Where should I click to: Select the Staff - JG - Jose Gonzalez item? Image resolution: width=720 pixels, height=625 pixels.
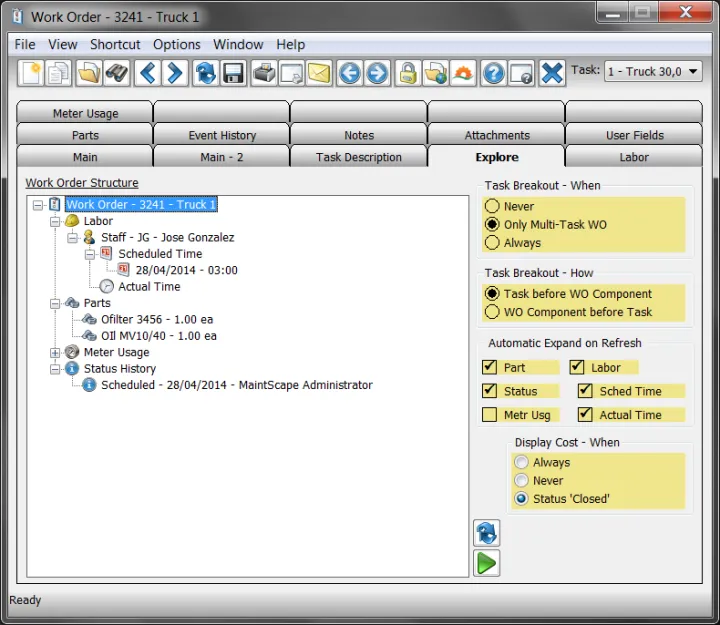tap(167, 237)
